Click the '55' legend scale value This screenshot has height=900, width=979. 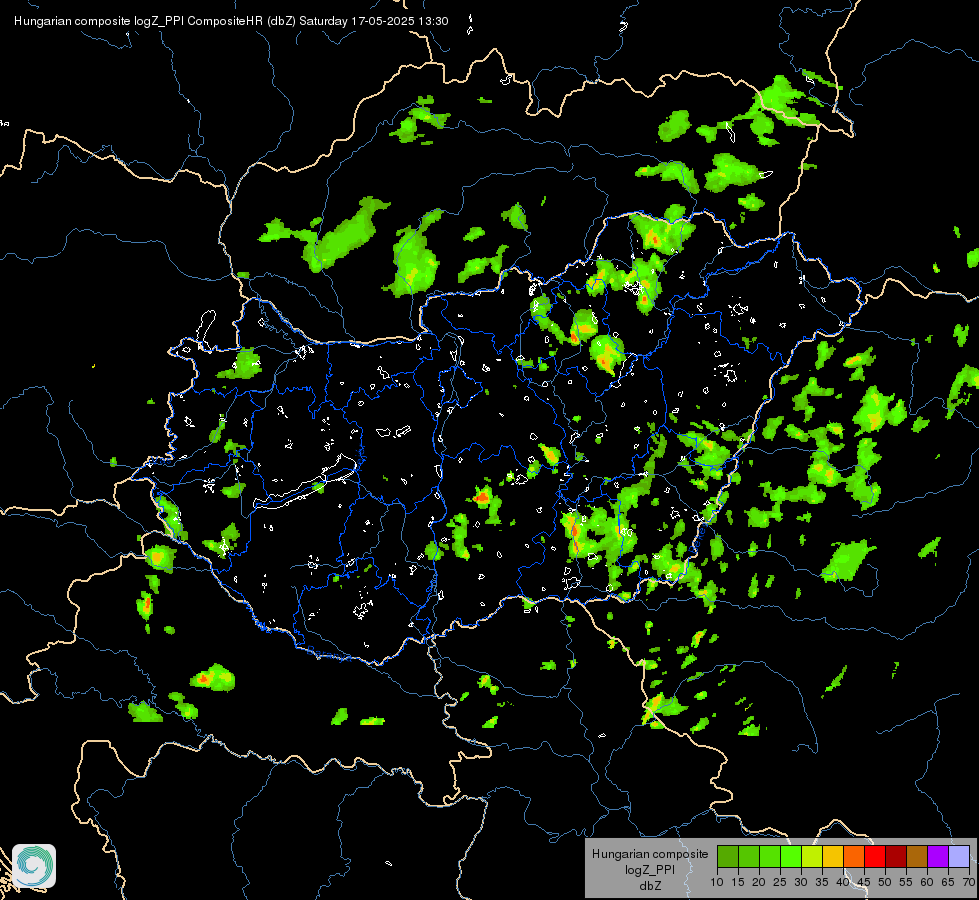click(906, 883)
